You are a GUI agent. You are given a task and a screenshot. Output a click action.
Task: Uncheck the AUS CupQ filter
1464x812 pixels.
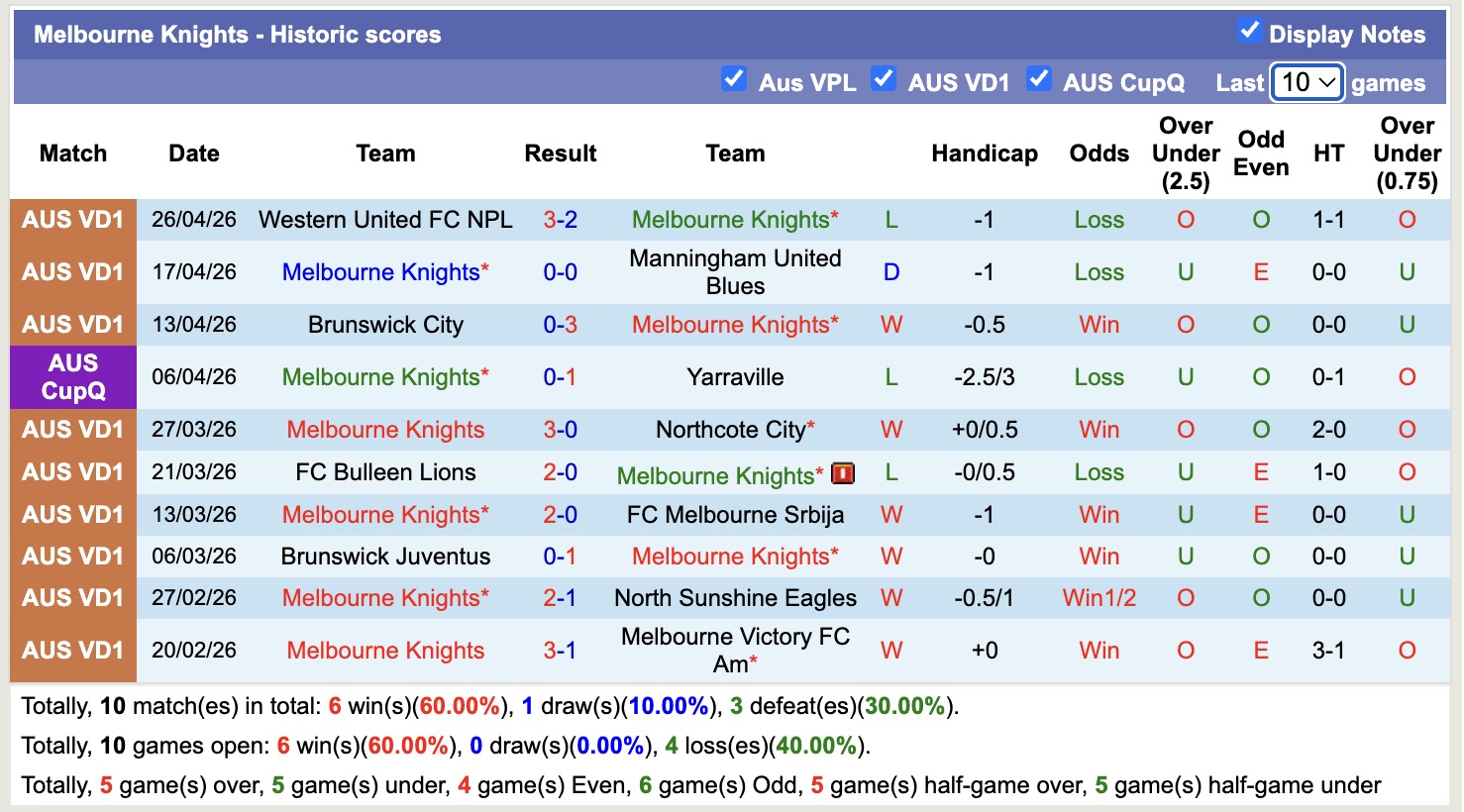pos(1039,81)
